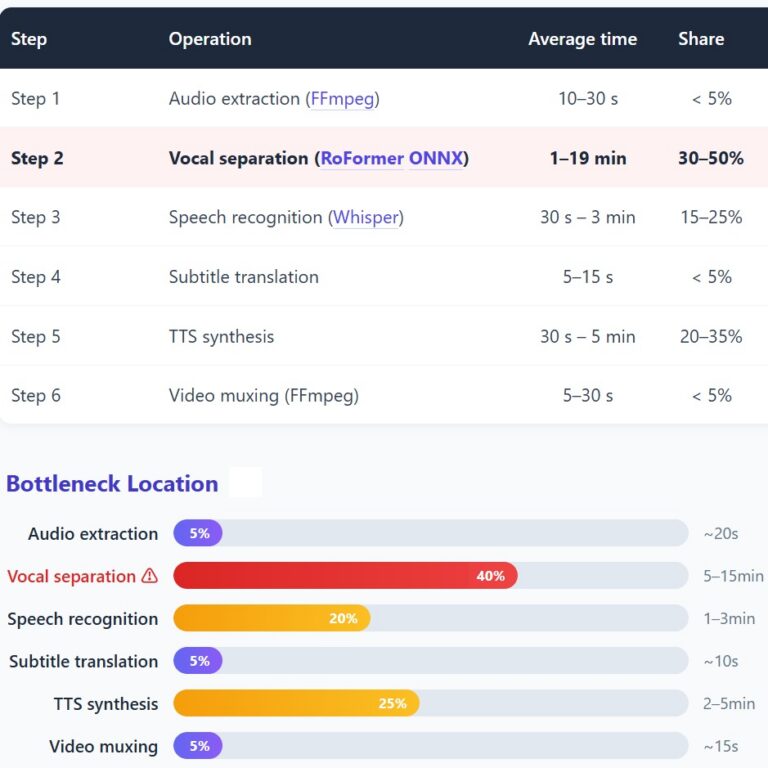Open the ONNX link in Step 2

[x=435, y=158]
